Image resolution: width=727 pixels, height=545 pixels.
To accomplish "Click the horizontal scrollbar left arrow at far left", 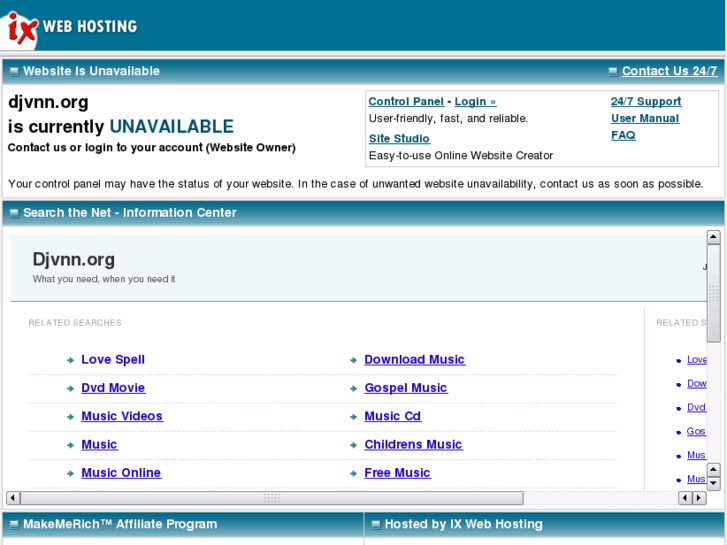I will coord(13,498).
